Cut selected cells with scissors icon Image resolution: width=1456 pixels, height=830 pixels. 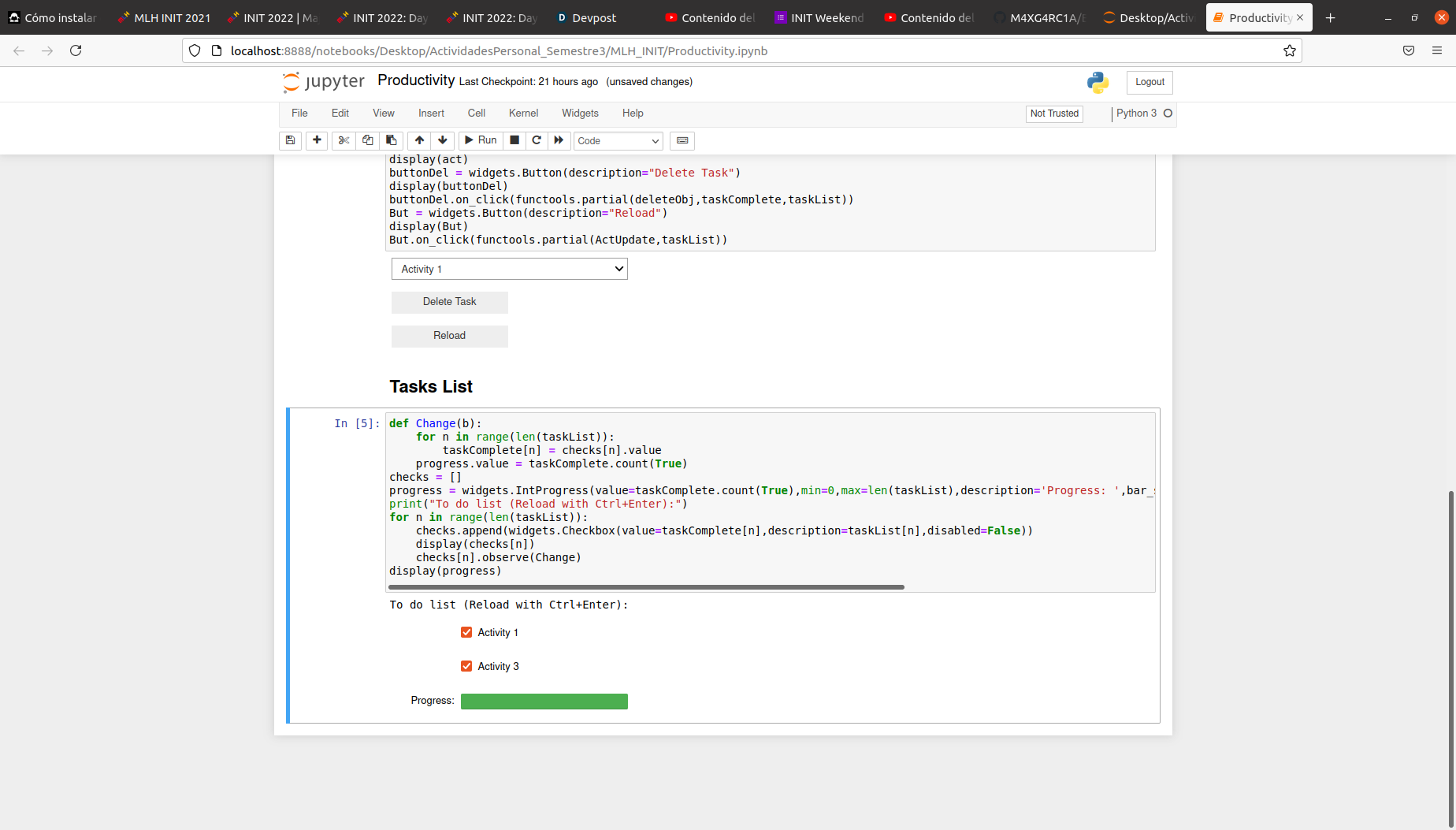click(344, 140)
